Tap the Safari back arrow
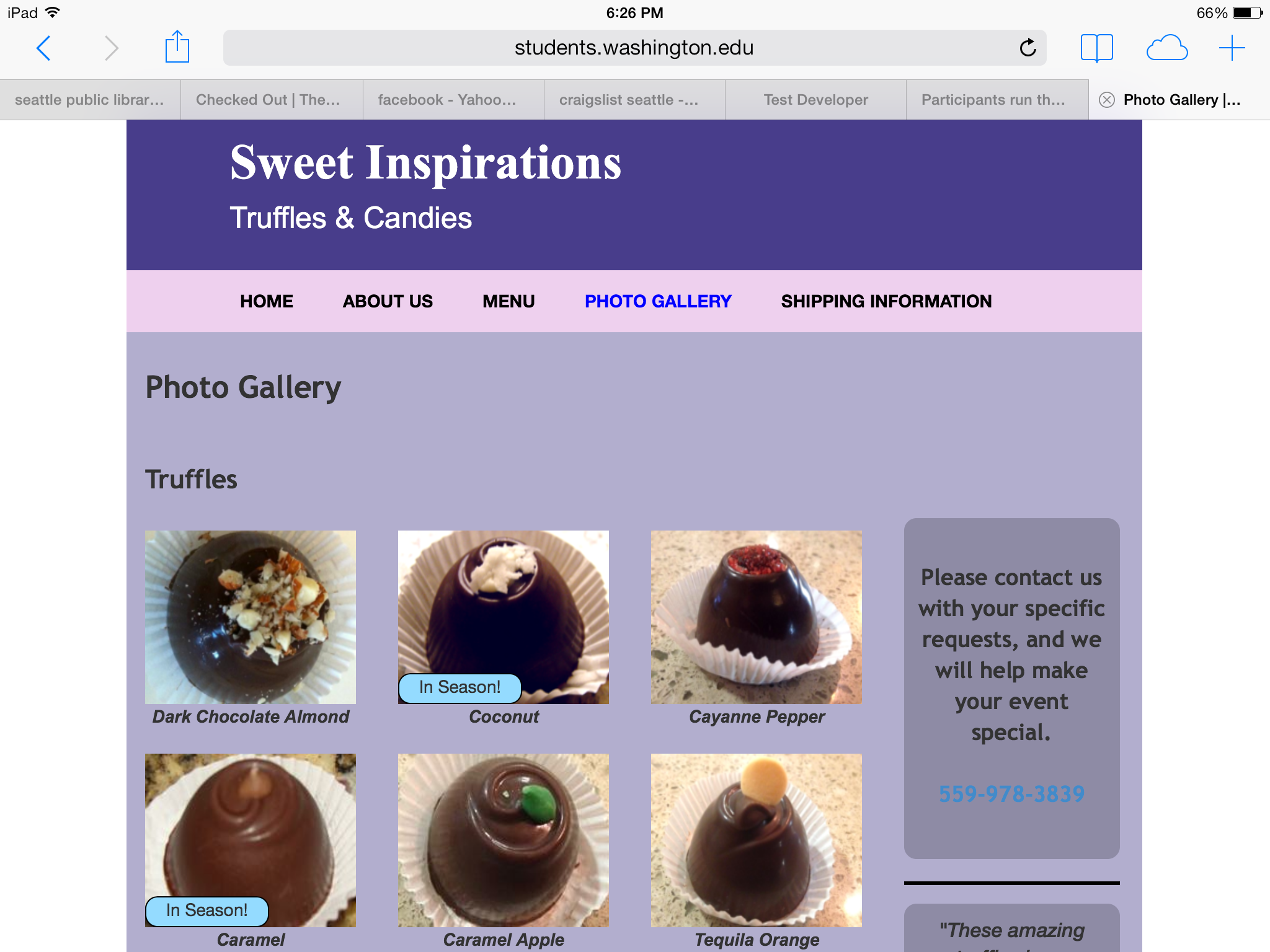 (43, 48)
